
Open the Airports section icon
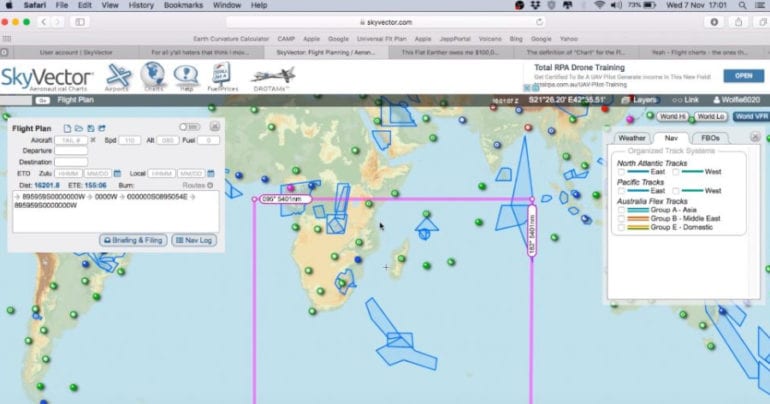tap(118, 77)
